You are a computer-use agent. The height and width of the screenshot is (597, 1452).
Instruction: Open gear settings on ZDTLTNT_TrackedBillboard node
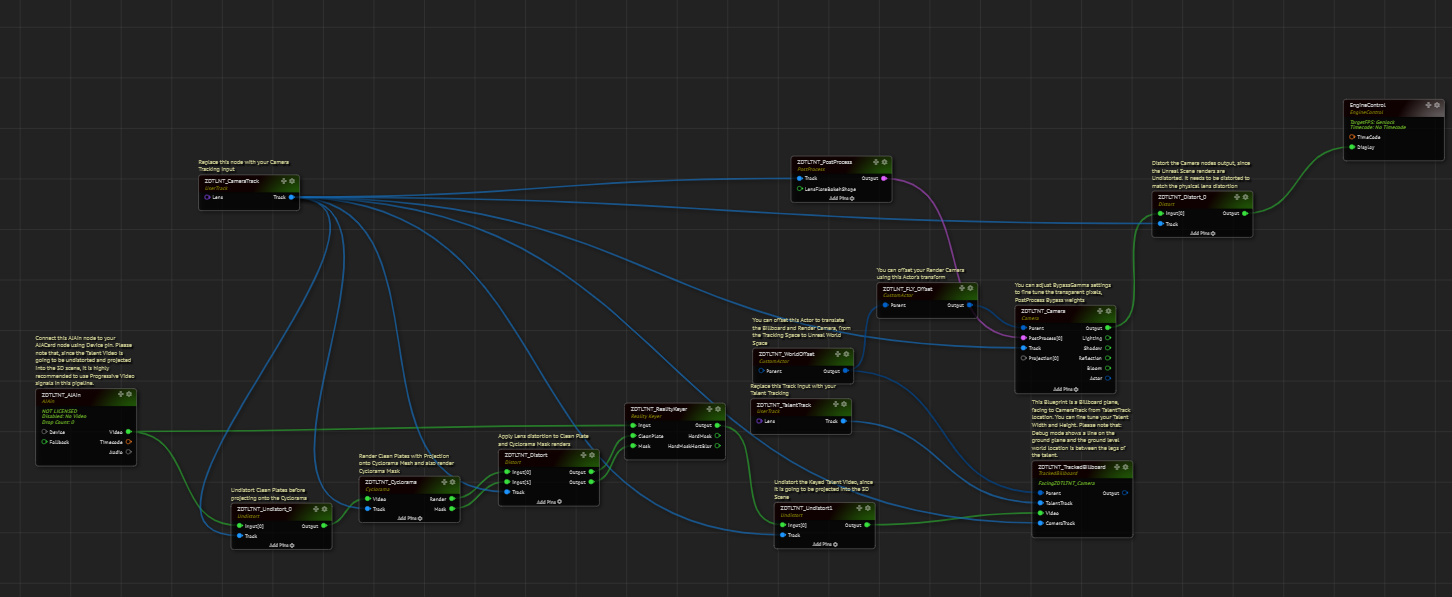tap(1127, 467)
